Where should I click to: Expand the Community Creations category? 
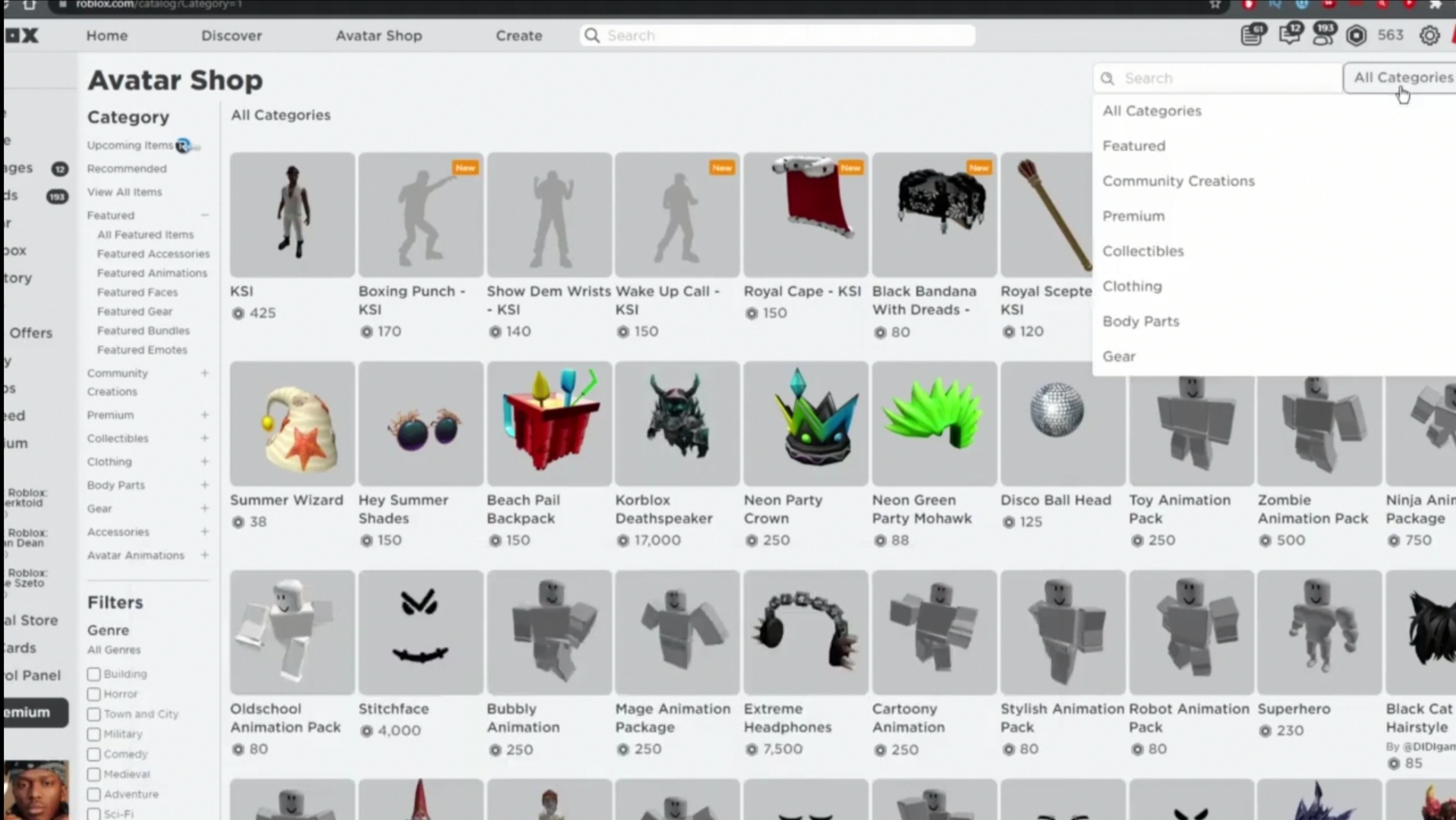click(205, 373)
